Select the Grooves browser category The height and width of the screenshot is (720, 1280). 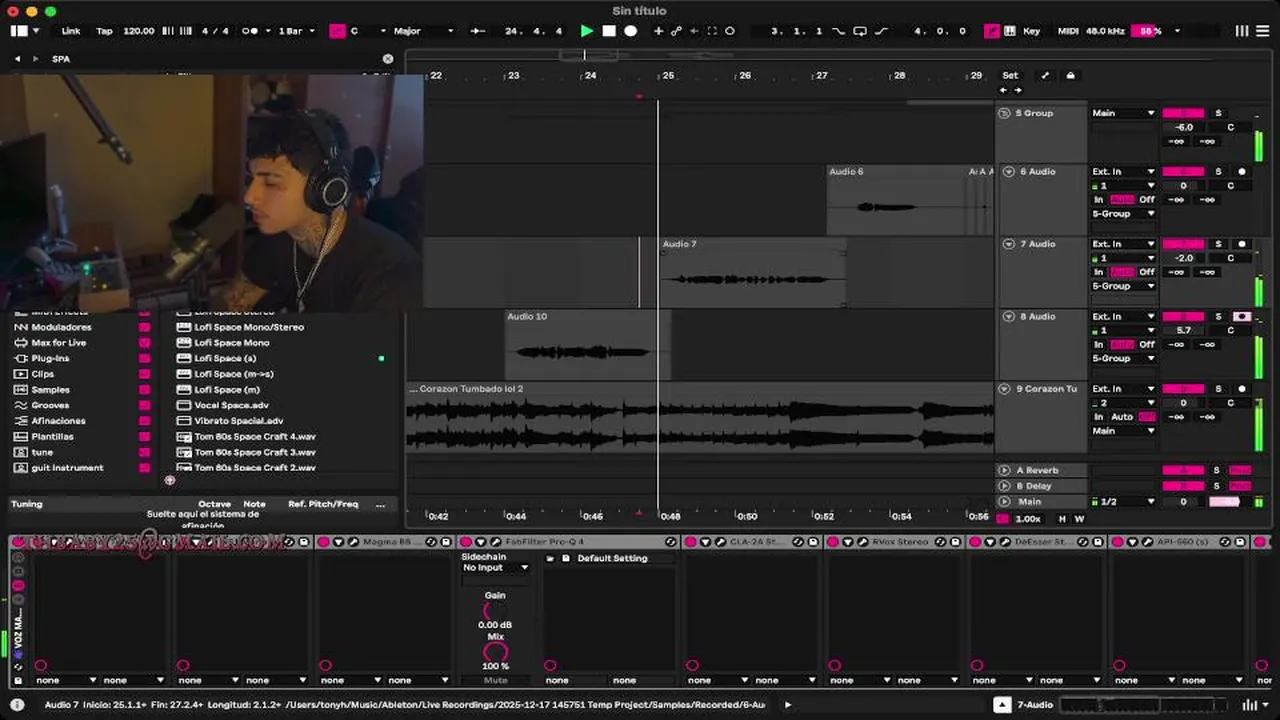pyautogui.click(x=50, y=405)
